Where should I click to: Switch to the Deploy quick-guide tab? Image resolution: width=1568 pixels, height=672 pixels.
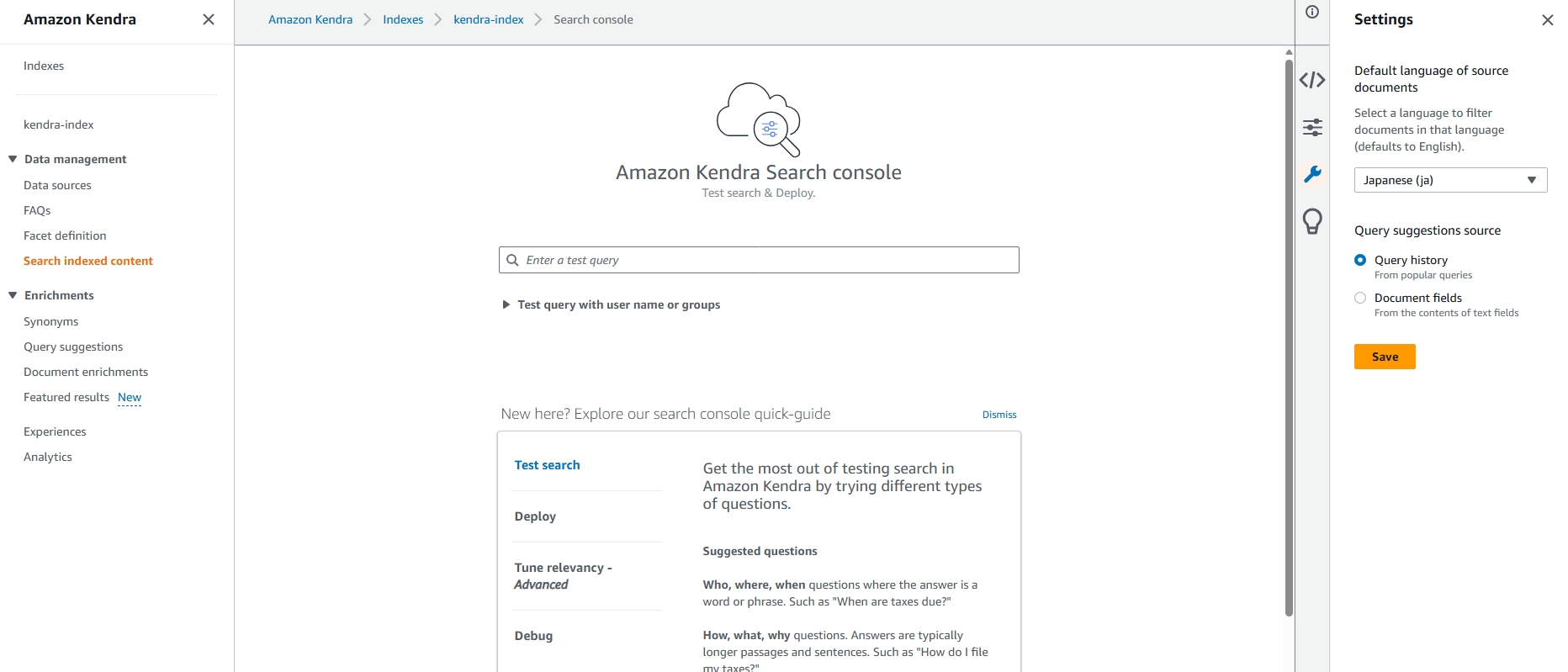click(535, 516)
